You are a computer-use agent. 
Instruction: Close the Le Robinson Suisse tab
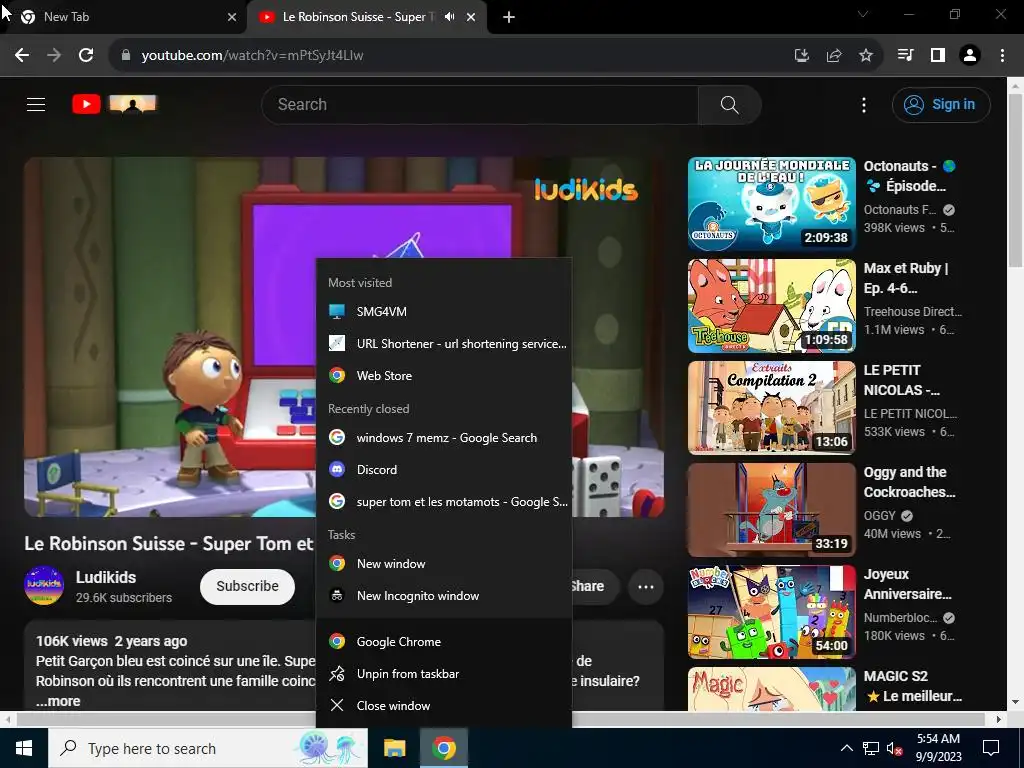click(x=471, y=18)
